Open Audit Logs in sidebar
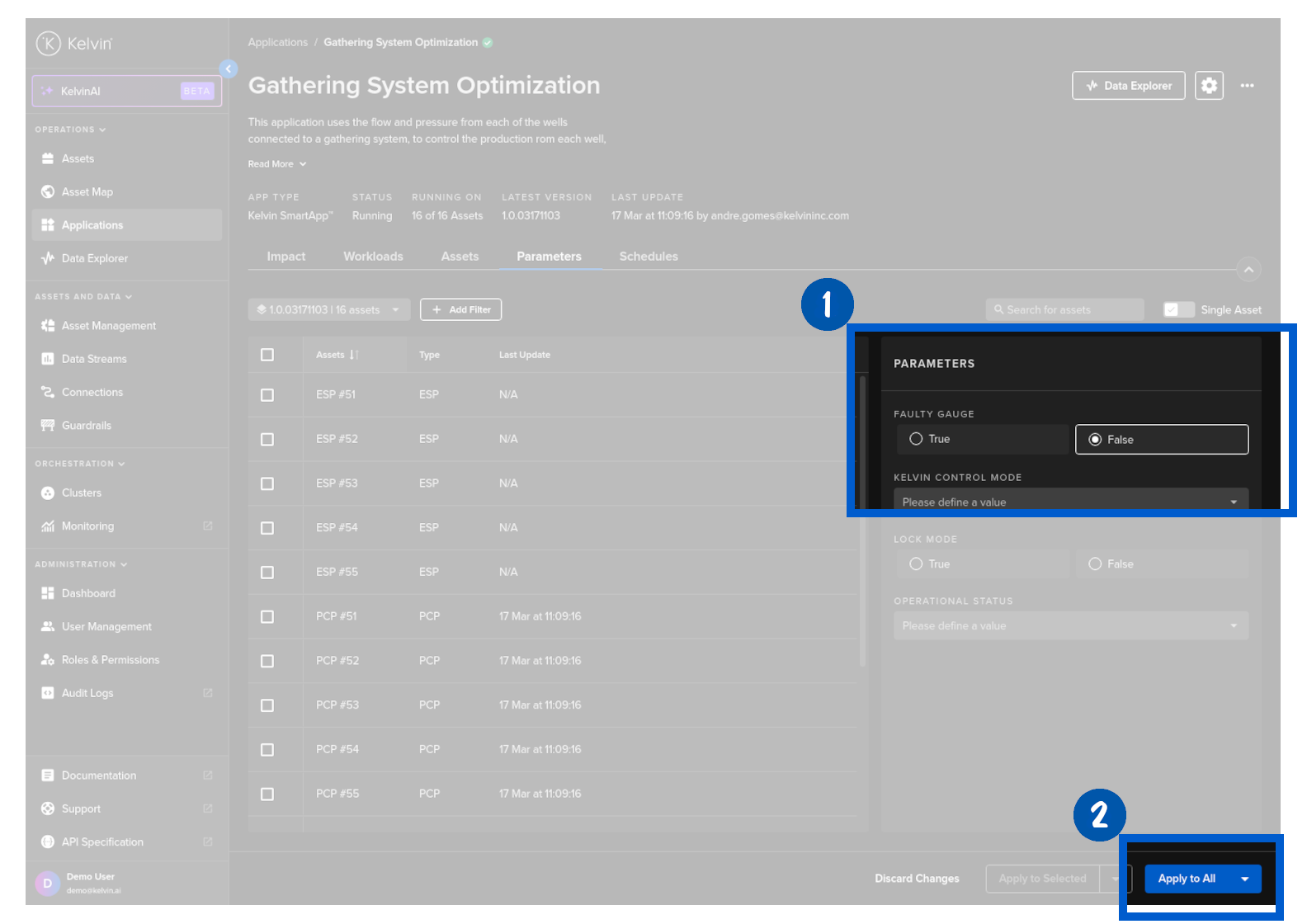This screenshot has height=924, width=1307. tap(87, 693)
